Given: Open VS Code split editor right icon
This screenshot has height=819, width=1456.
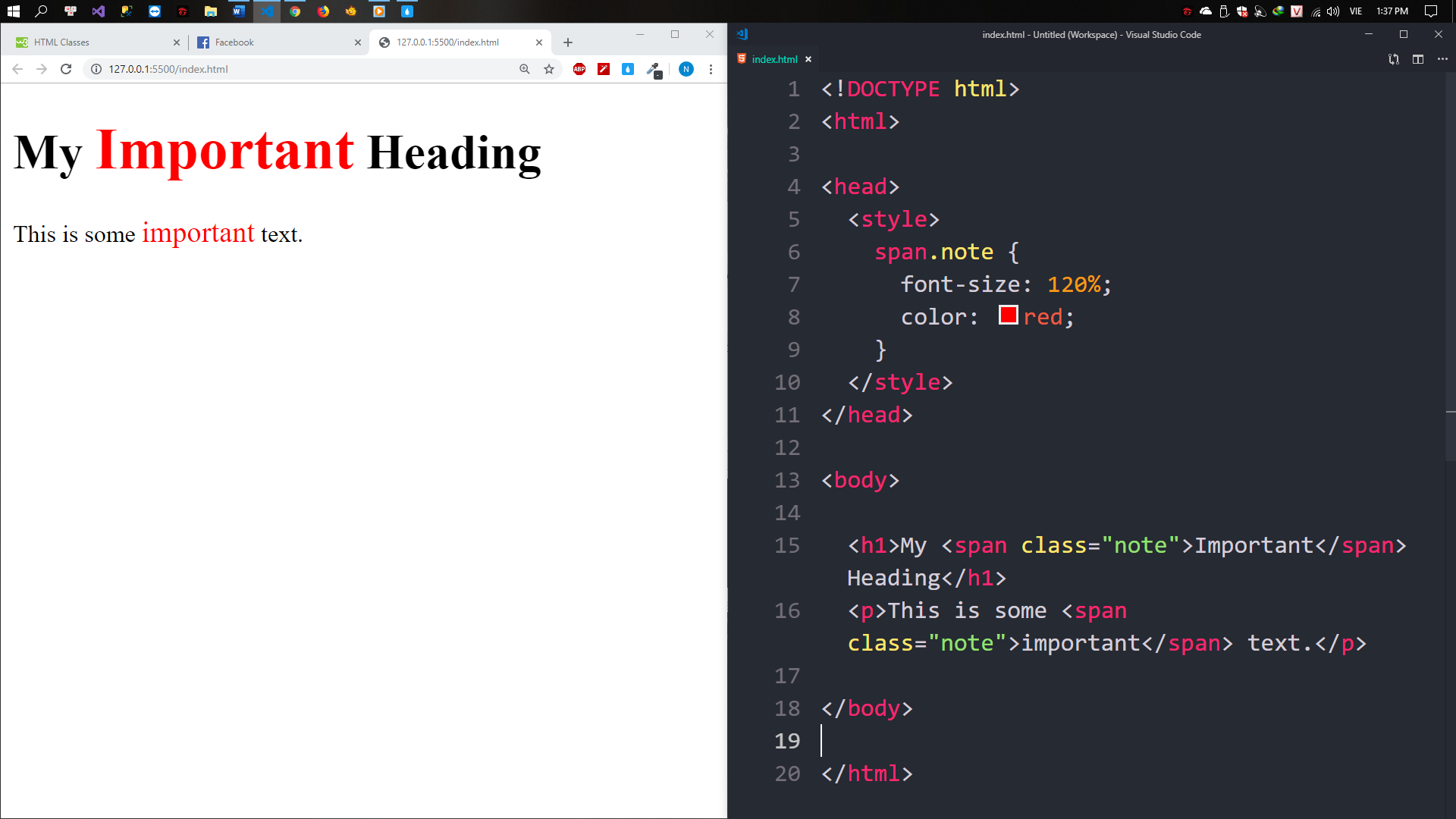Looking at the screenshot, I should (x=1418, y=59).
